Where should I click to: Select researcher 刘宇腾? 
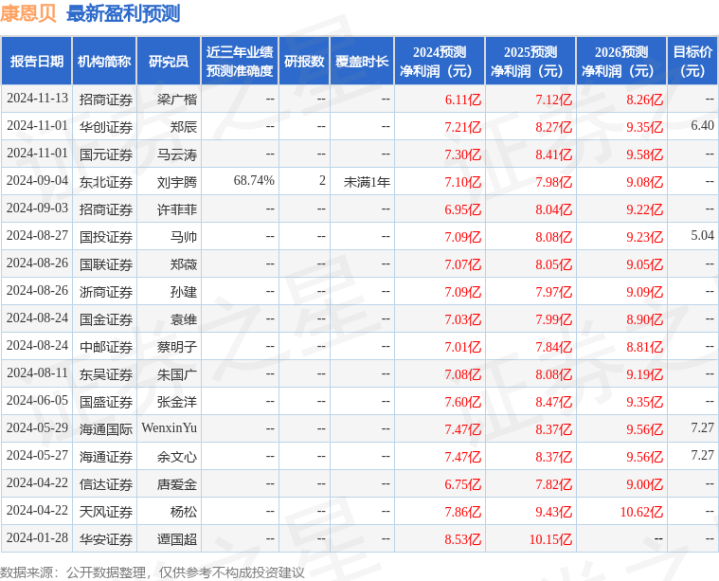[177, 182]
